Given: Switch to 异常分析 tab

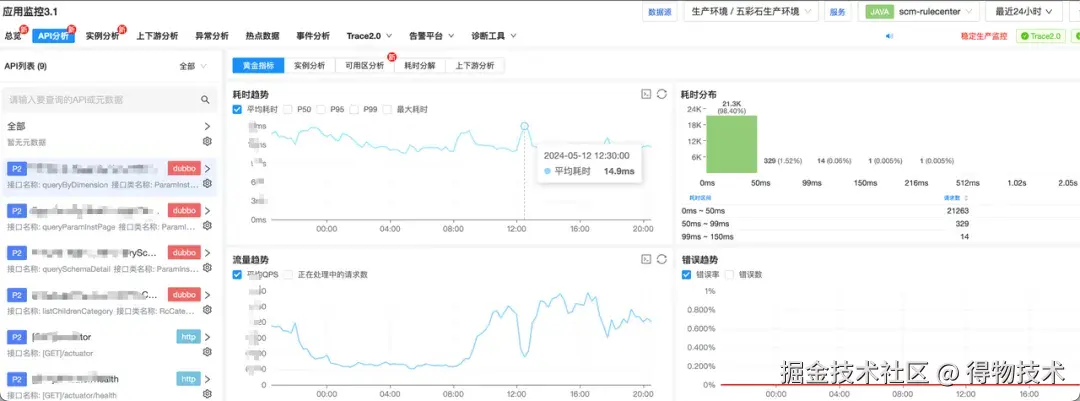Looking at the screenshot, I should coord(211,36).
